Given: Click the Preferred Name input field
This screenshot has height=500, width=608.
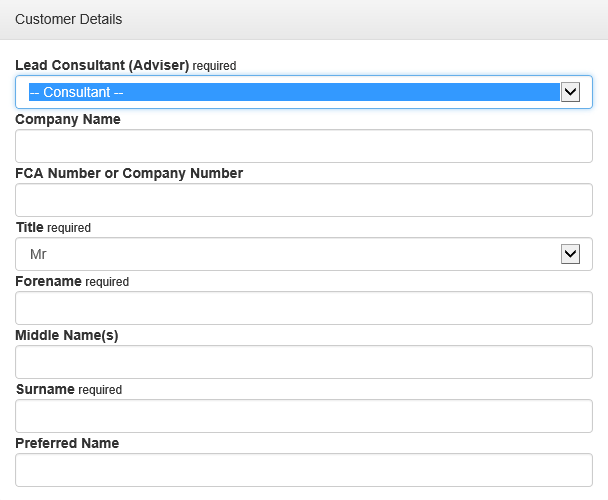Looking at the screenshot, I should (303, 470).
